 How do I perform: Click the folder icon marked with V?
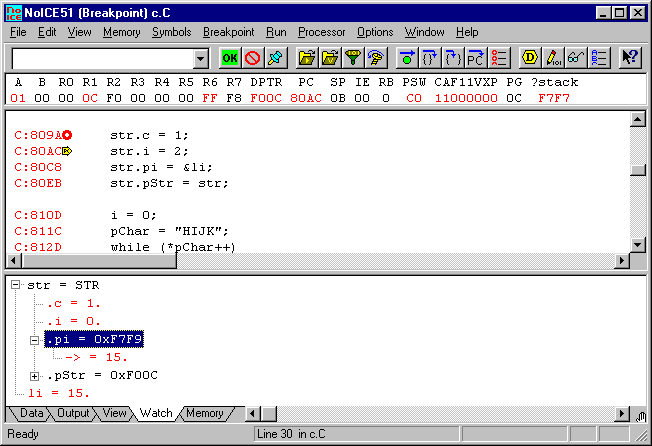[330, 58]
